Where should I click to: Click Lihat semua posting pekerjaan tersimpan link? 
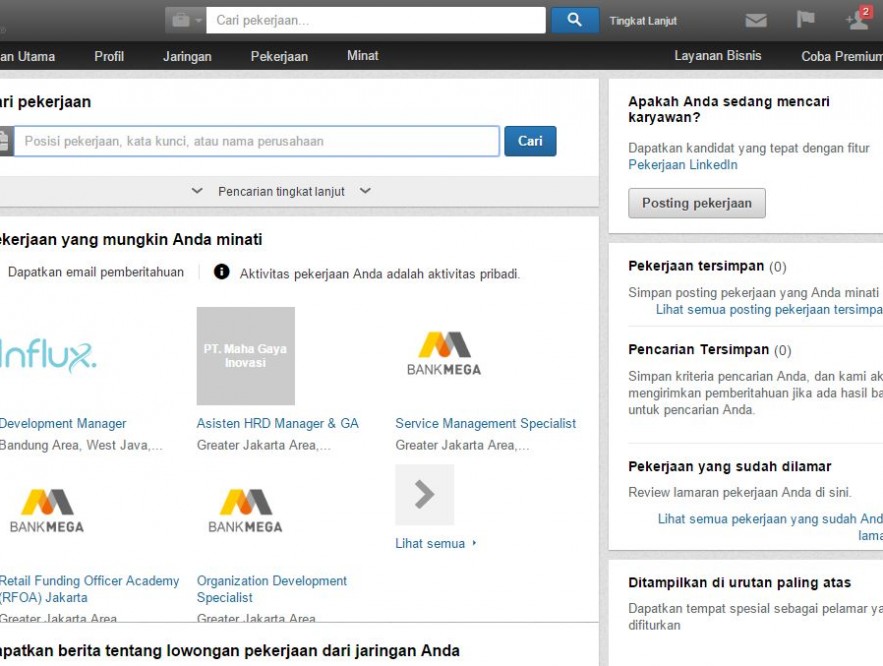769,310
